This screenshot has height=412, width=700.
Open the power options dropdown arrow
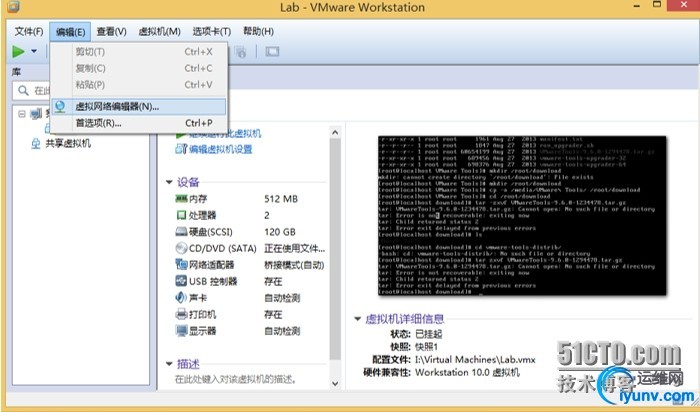(34, 51)
